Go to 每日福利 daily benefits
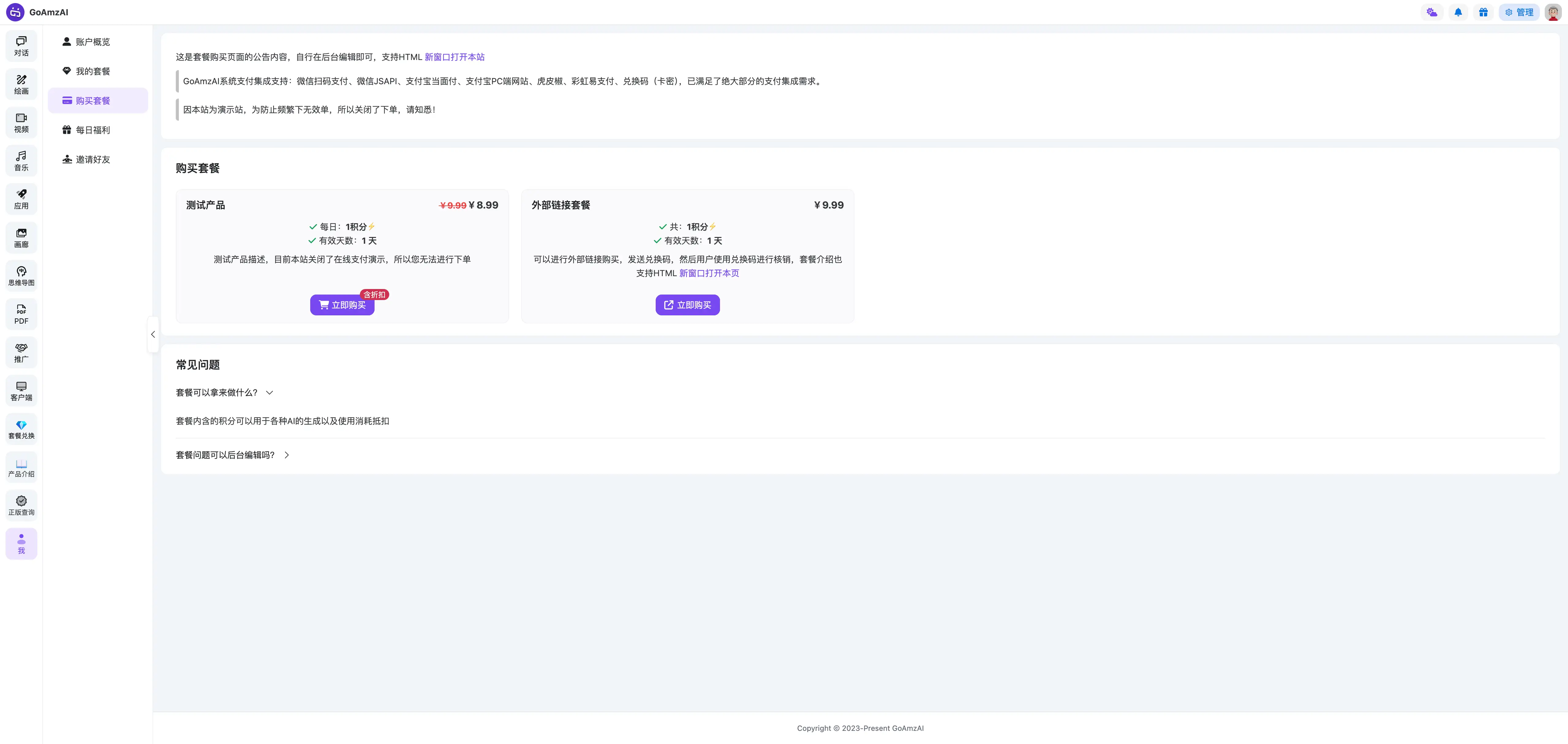This screenshot has width=1568, height=744. [x=98, y=130]
